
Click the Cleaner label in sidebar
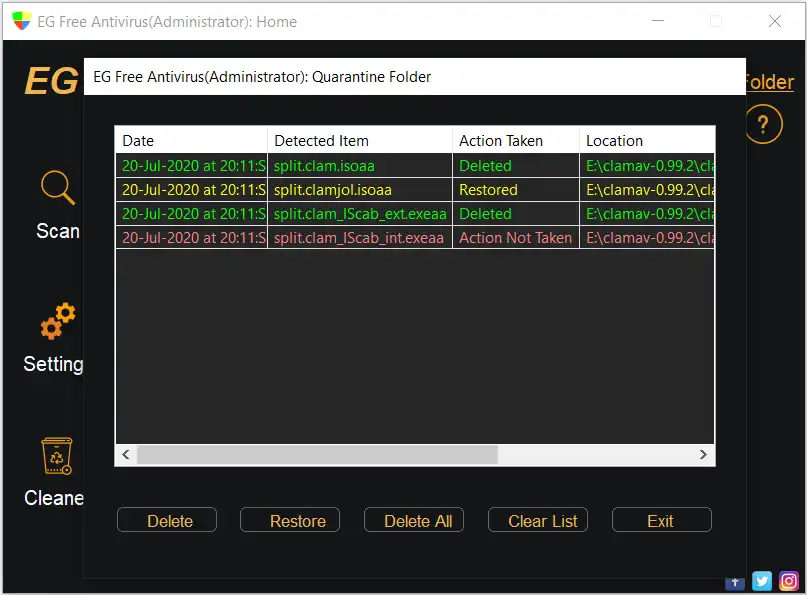(x=54, y=498)
